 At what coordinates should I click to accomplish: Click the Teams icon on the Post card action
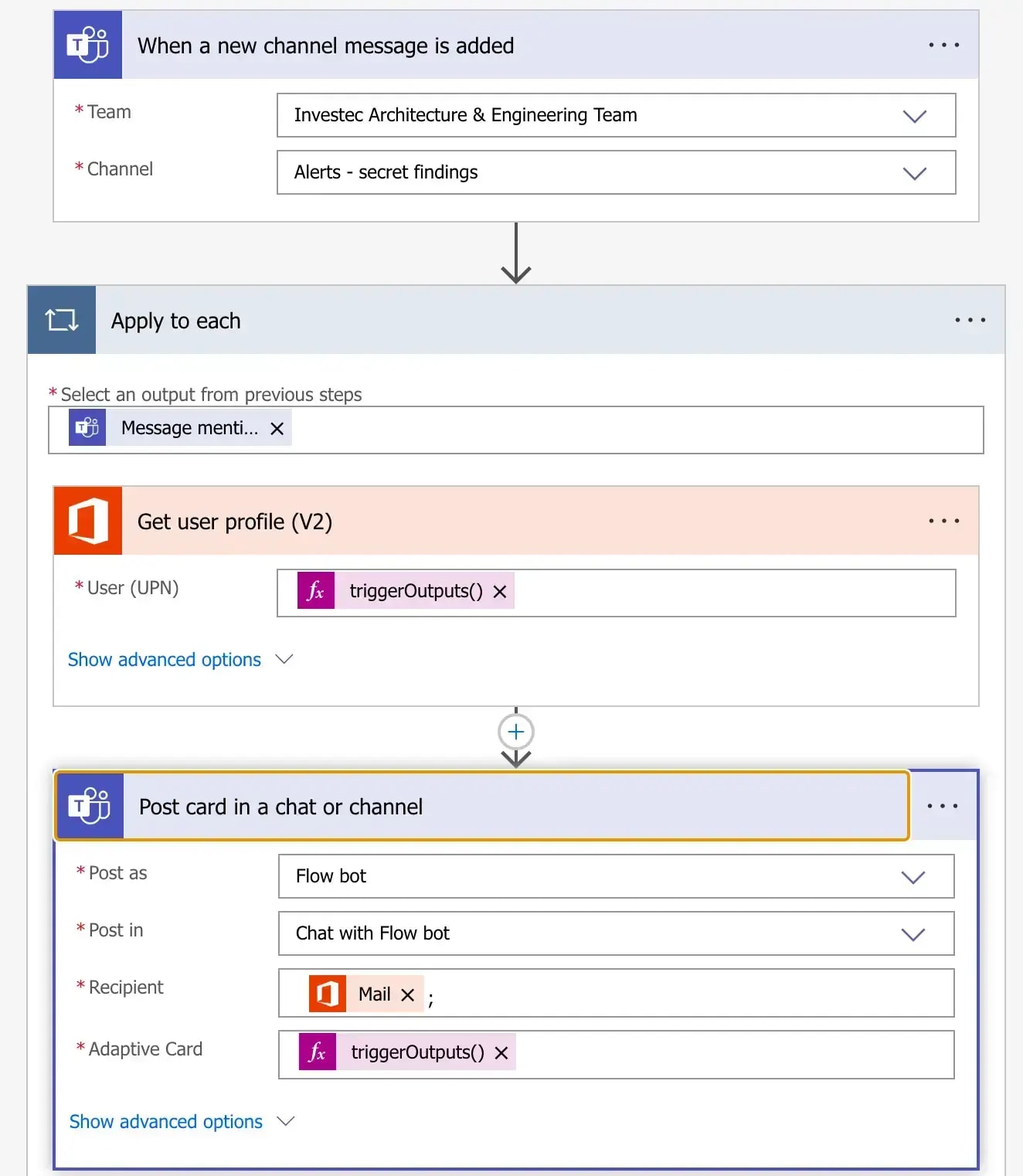click(90, 806)
